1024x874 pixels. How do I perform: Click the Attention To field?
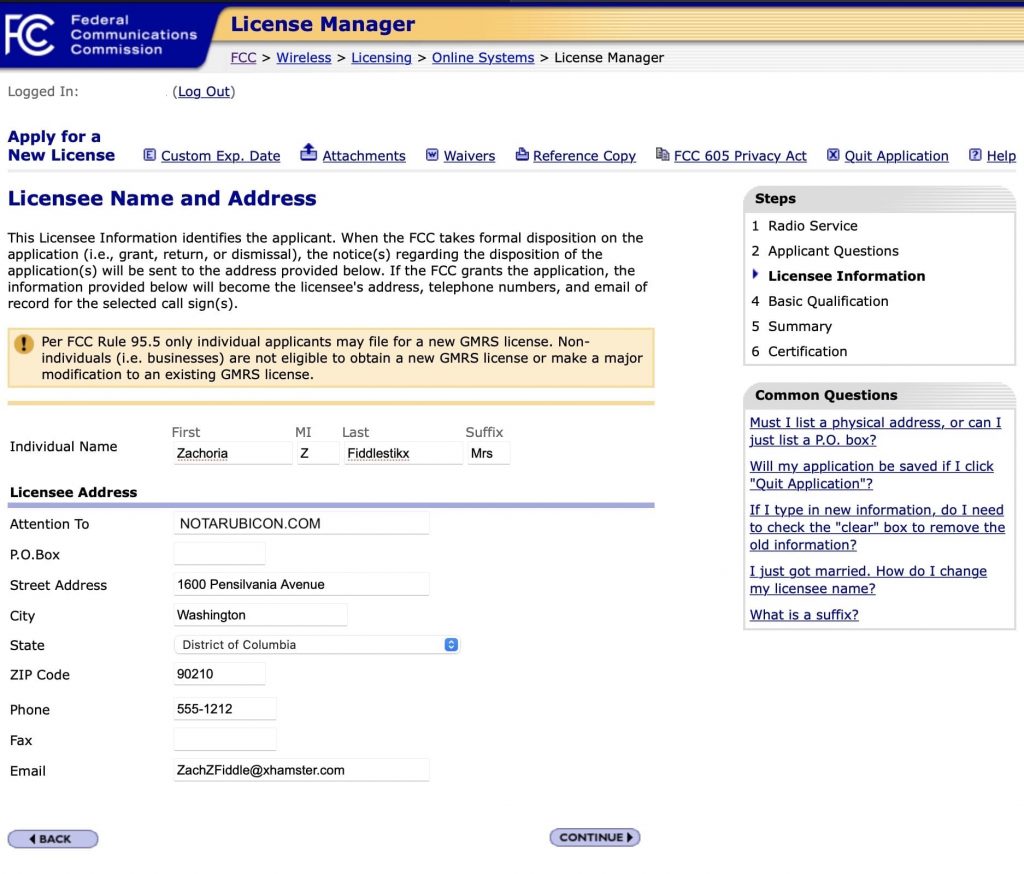pos(301,523)
